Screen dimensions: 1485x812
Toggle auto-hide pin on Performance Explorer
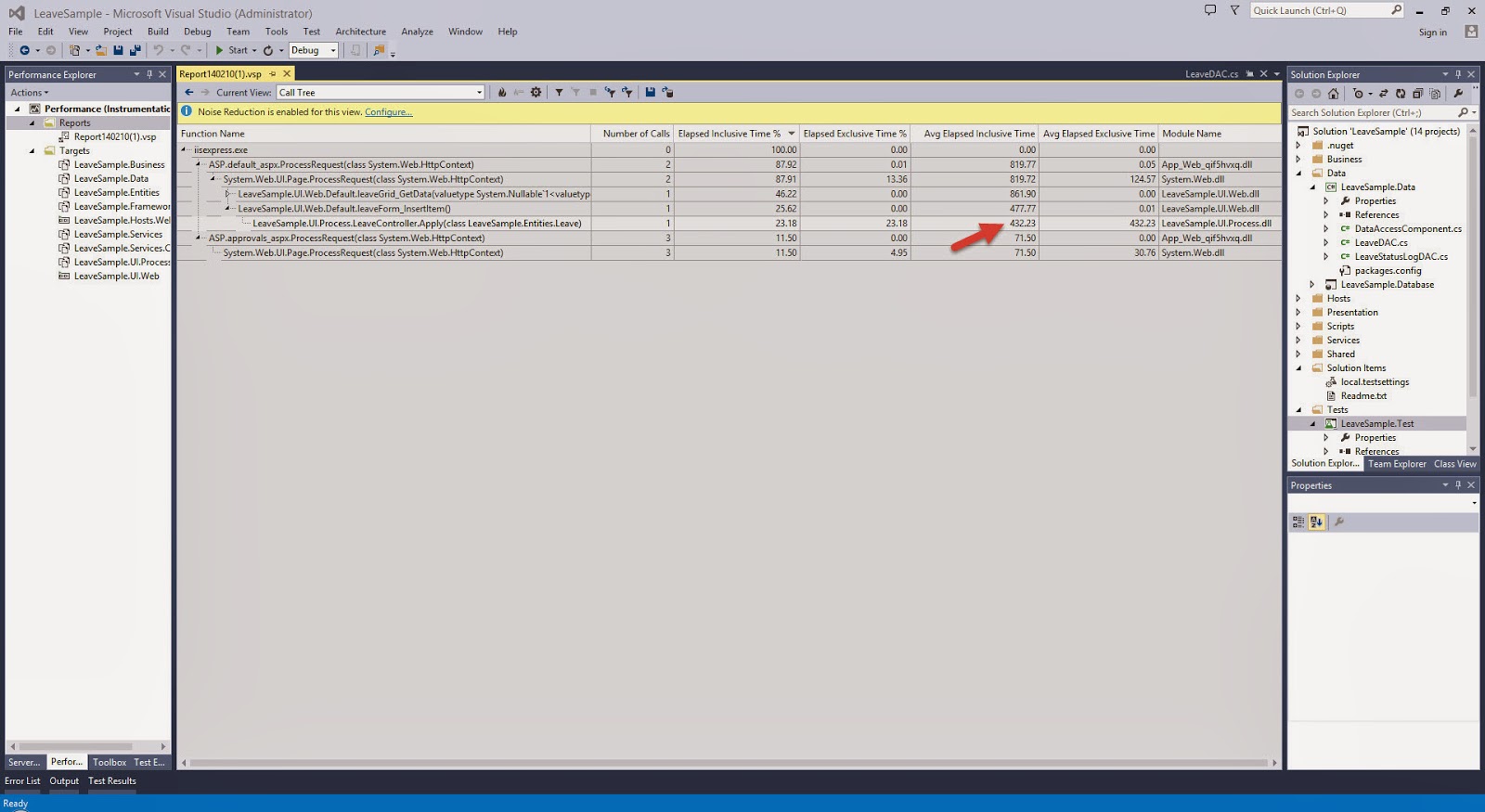pos(149,74)
